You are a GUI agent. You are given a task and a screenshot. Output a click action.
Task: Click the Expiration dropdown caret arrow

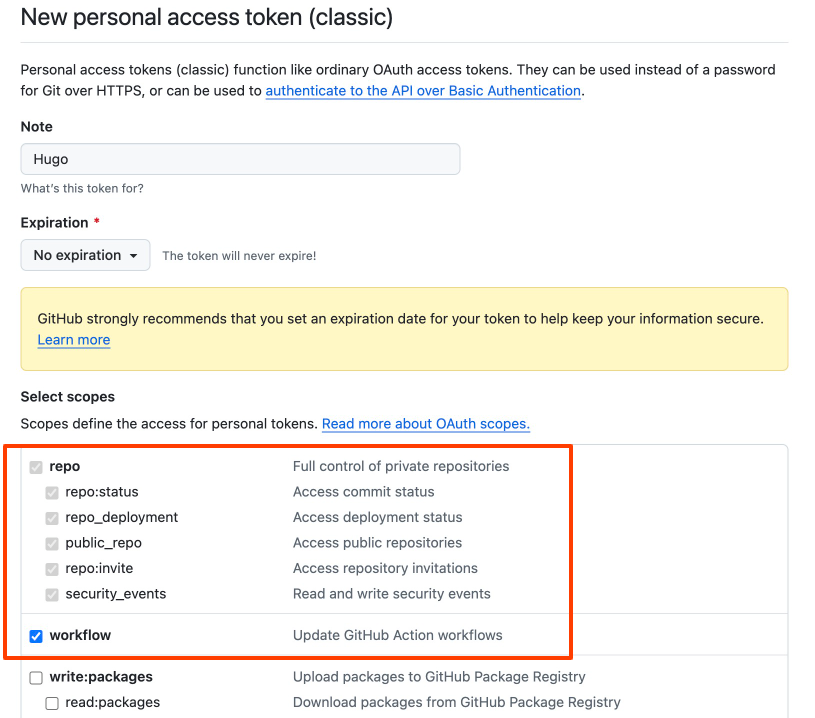pos(134,255)
